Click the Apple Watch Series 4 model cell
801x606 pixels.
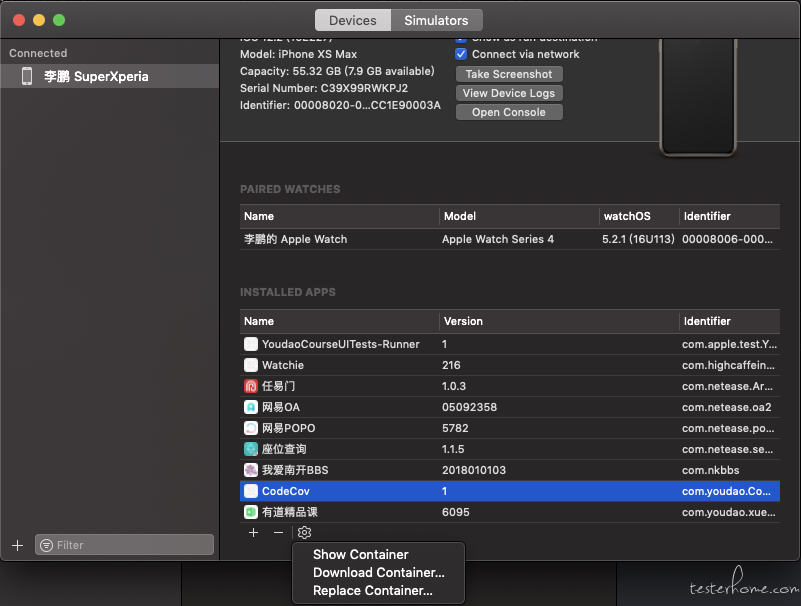click(x=498, y=239)
